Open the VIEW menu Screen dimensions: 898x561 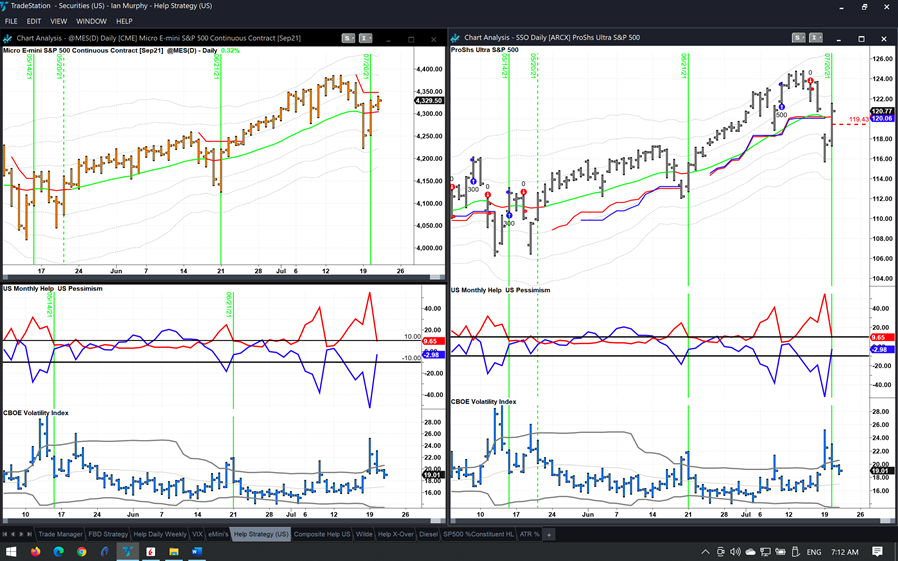click(x=59, y=21)
